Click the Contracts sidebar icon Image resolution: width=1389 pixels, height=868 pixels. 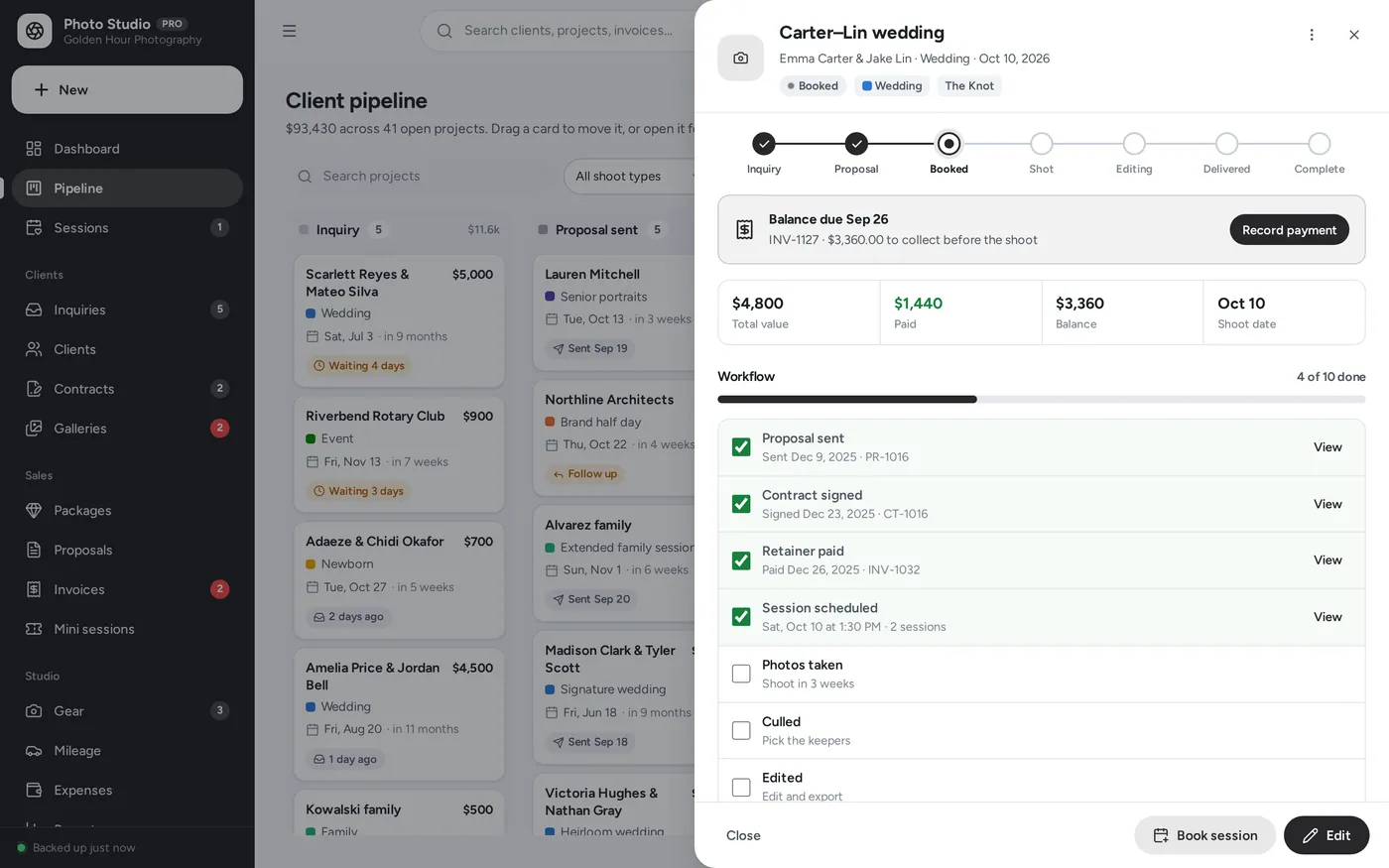tap(34, 389)
